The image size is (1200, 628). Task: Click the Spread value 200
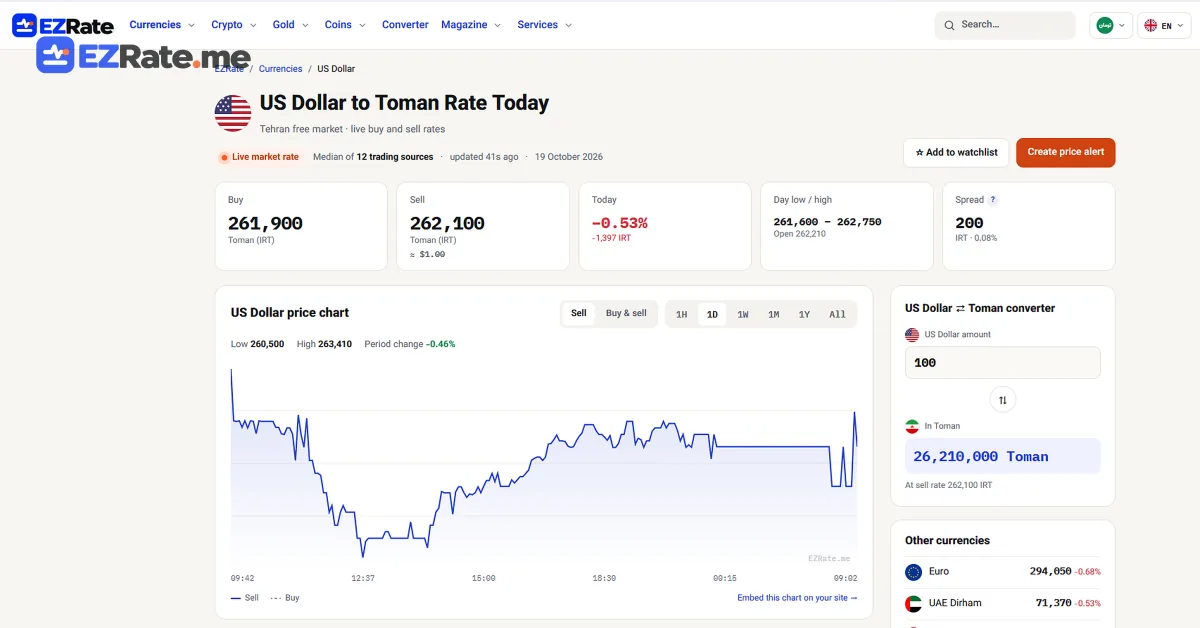tap(970, 223)
